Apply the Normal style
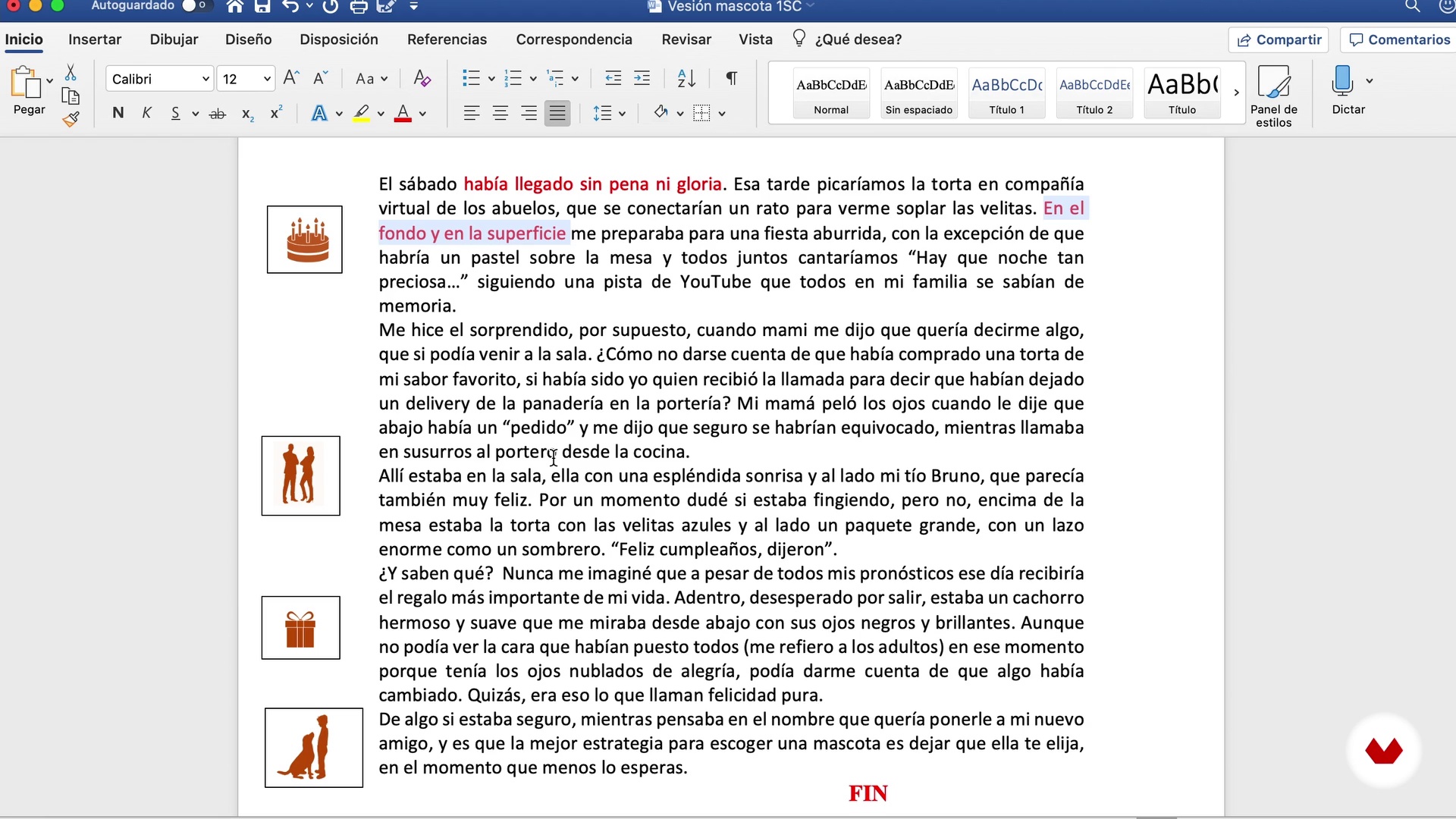1456x819 pixels. 831,93
